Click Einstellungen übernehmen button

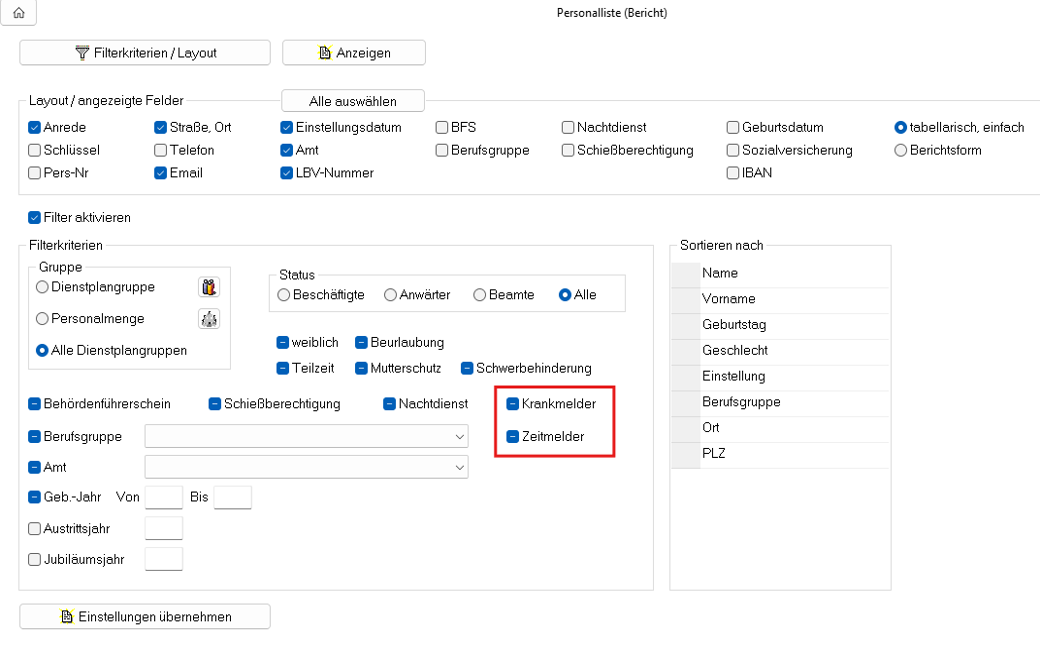[x=145, y=617]
